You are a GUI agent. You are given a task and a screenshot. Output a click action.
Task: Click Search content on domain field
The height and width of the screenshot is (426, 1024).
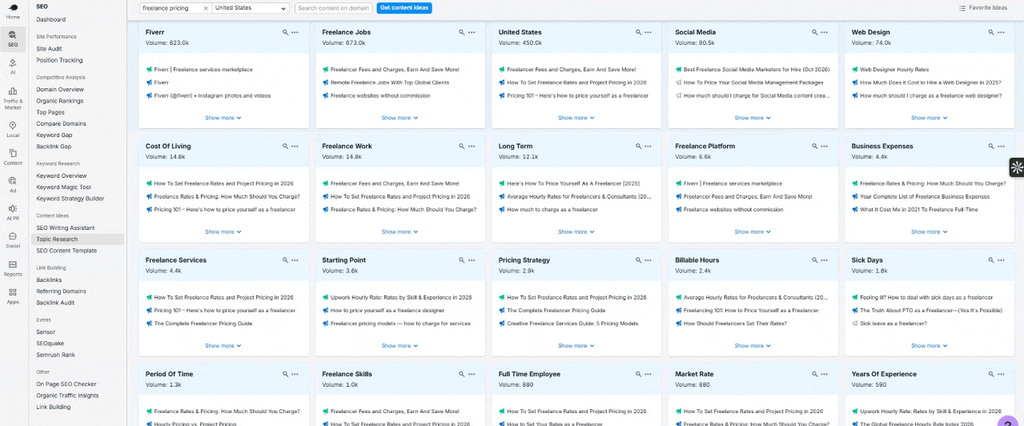pos(334,8)
